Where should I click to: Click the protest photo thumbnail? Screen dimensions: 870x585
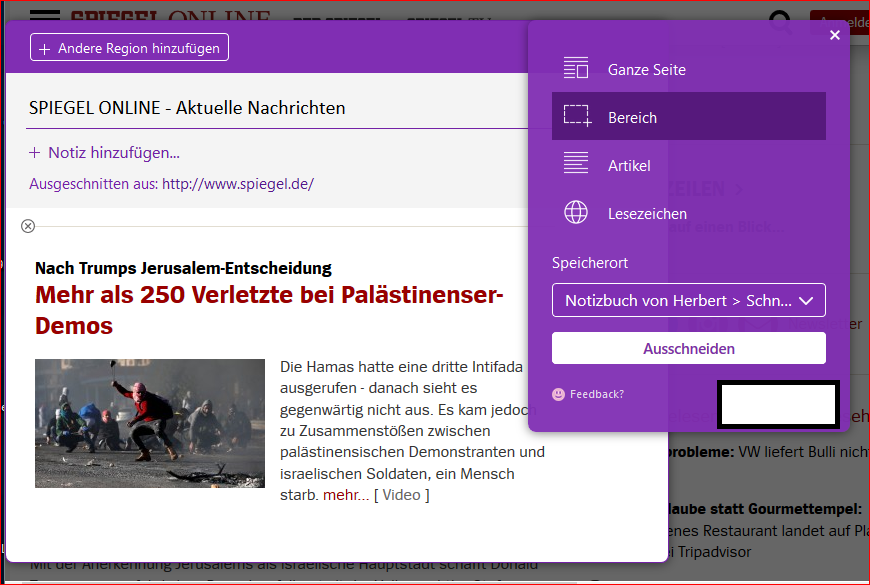[150, 423]
